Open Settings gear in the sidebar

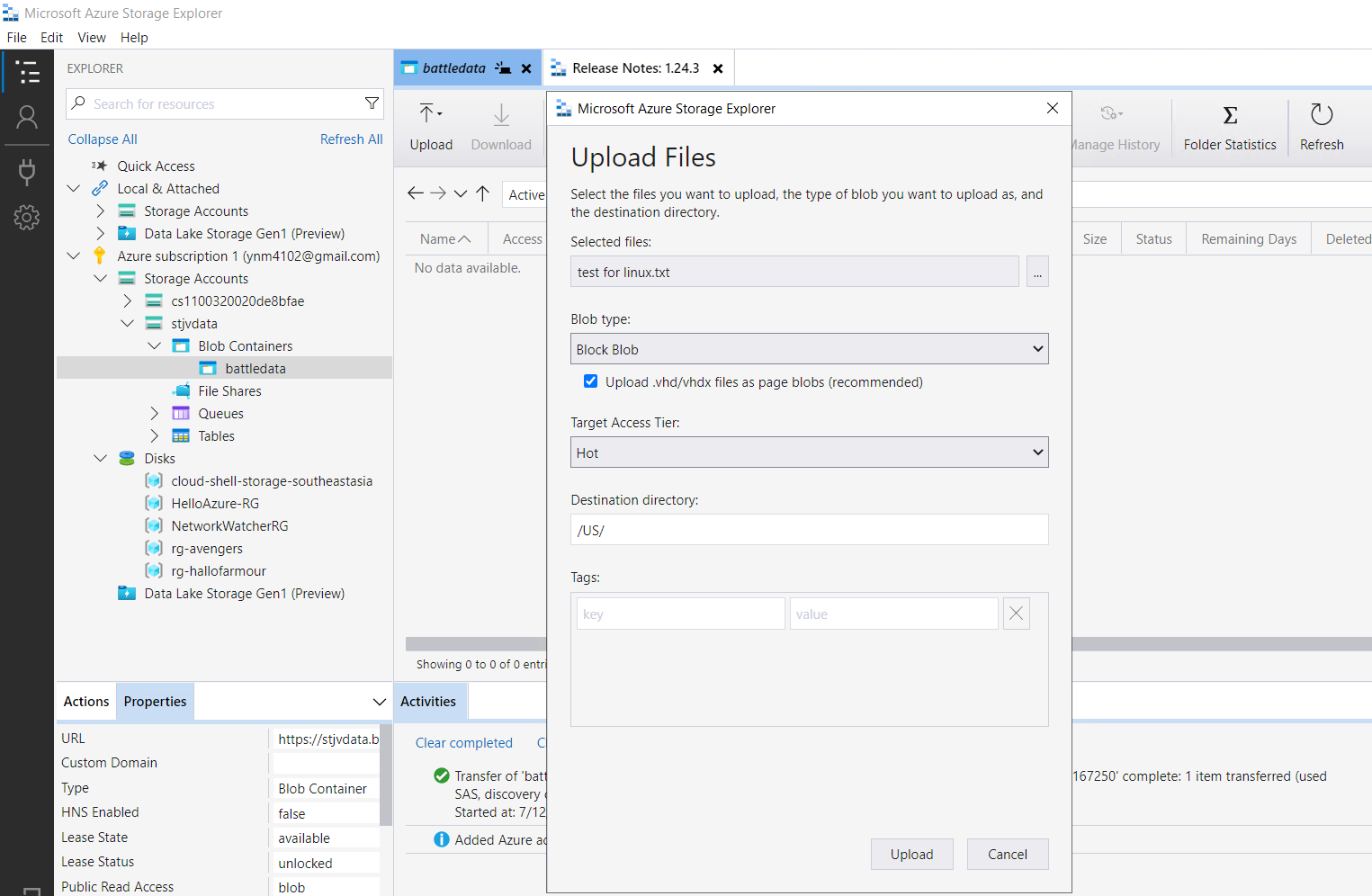pos(27,217)
